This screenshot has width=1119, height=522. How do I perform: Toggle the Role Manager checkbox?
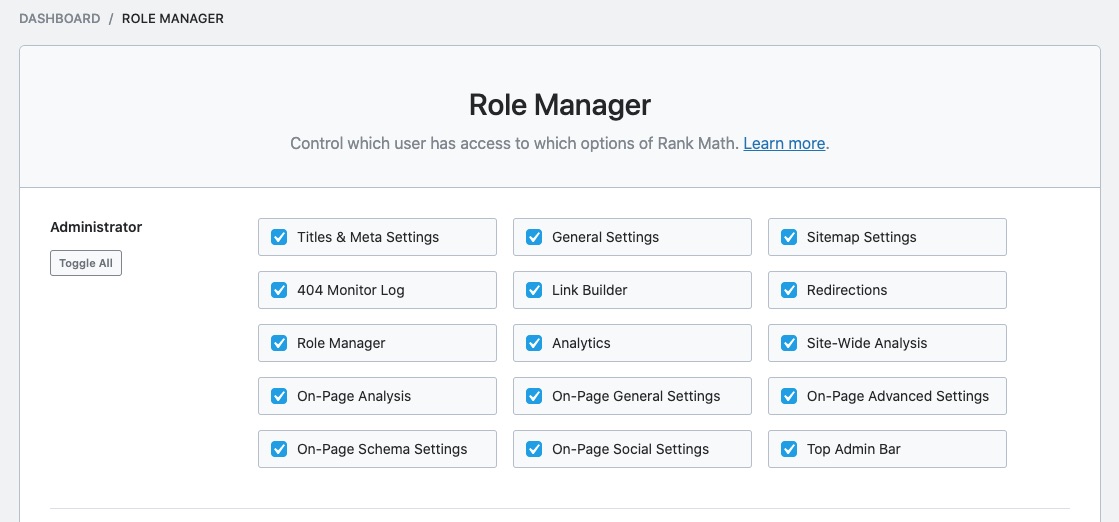(x=279, y=343)
